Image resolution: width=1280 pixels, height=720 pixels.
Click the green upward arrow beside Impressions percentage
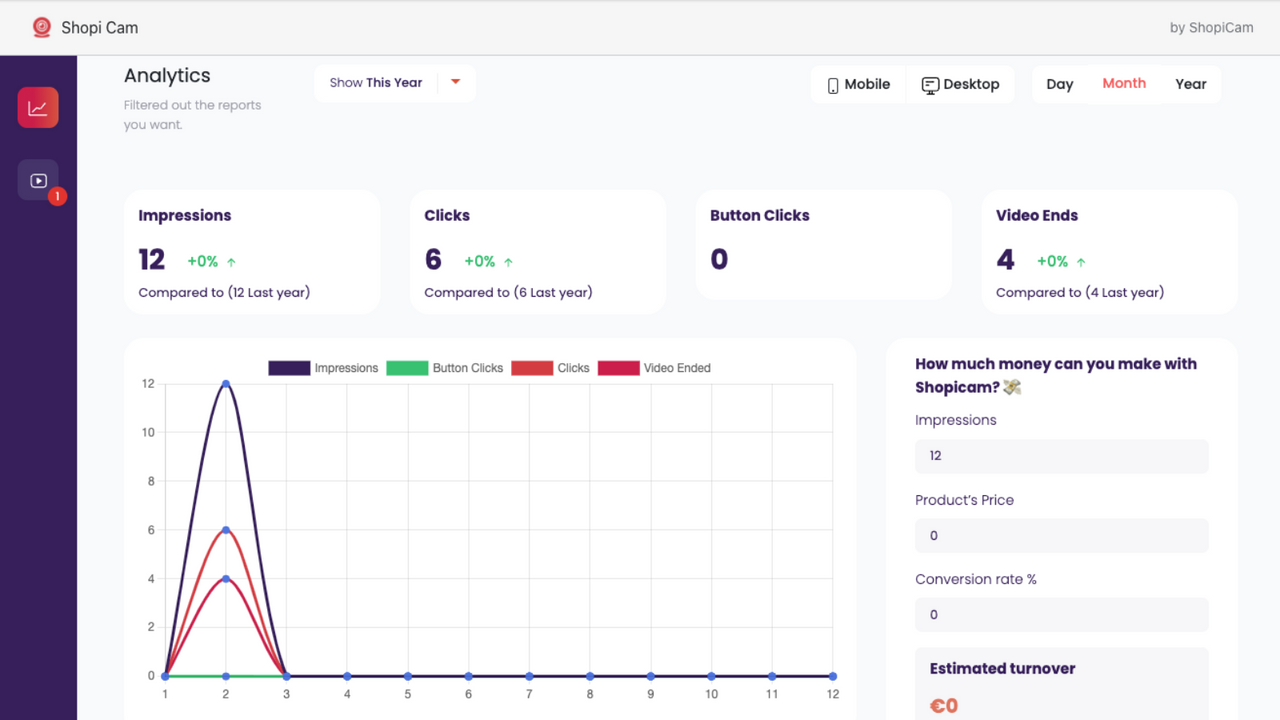pos(229,261)
